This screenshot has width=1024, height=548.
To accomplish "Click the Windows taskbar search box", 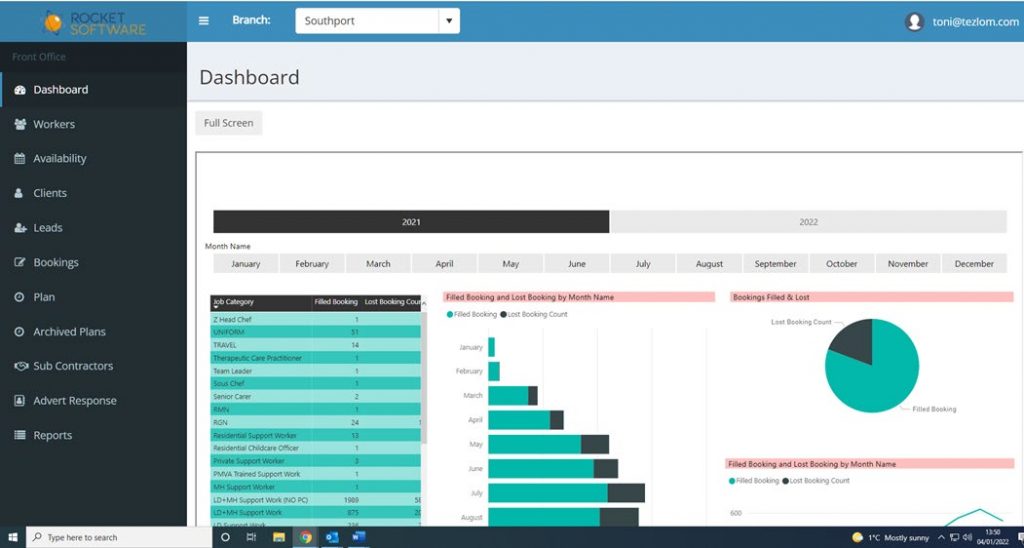I will point(120,538).
